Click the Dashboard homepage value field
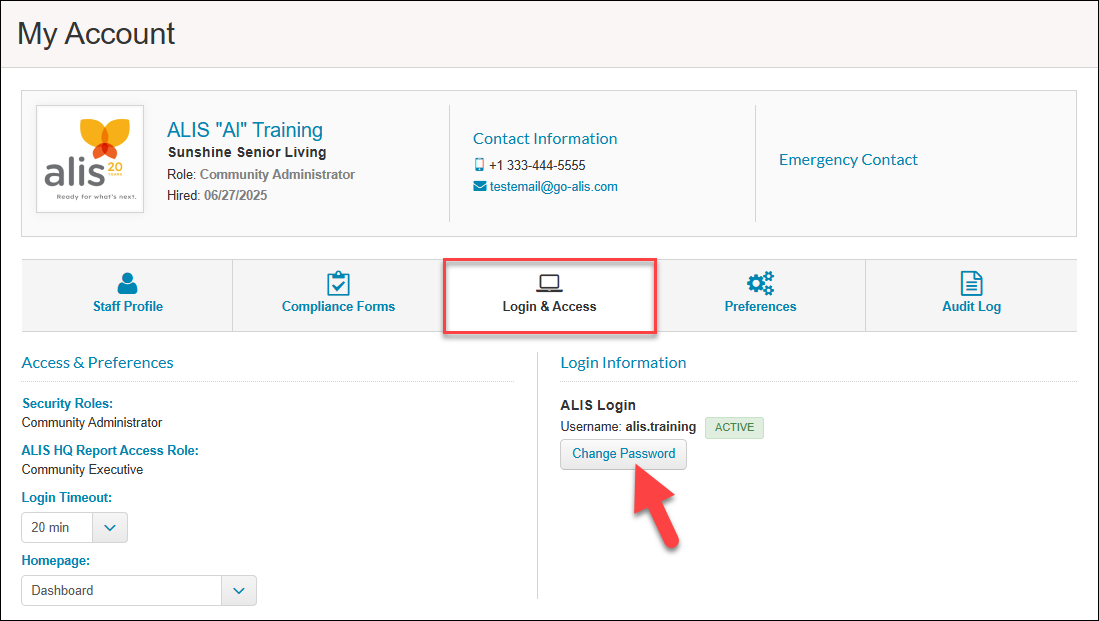Image resolution: width=1099 pixels, height=621 pixels. [x=121, y=591]
